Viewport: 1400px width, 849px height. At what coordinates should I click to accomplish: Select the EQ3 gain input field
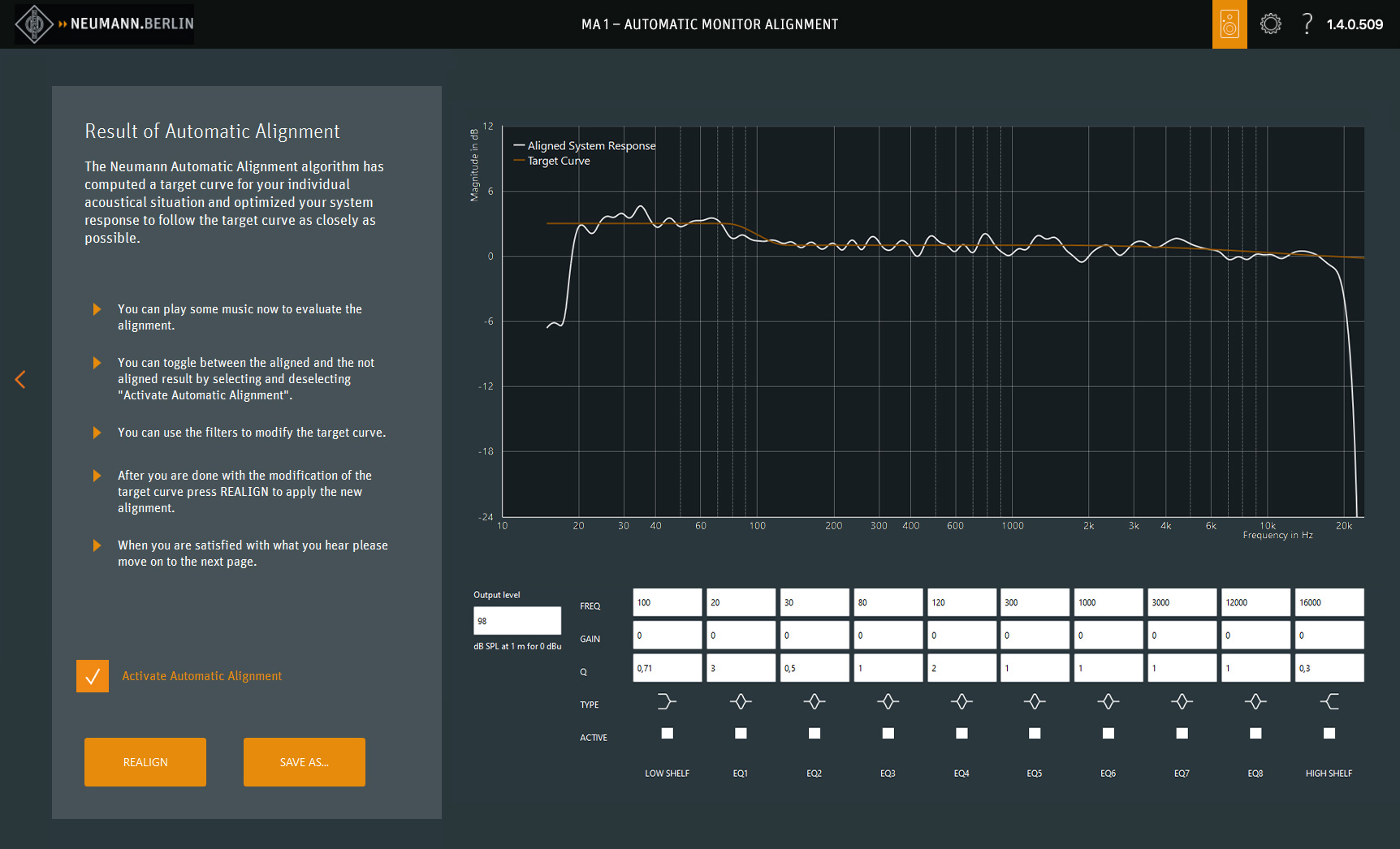(888, 636)
